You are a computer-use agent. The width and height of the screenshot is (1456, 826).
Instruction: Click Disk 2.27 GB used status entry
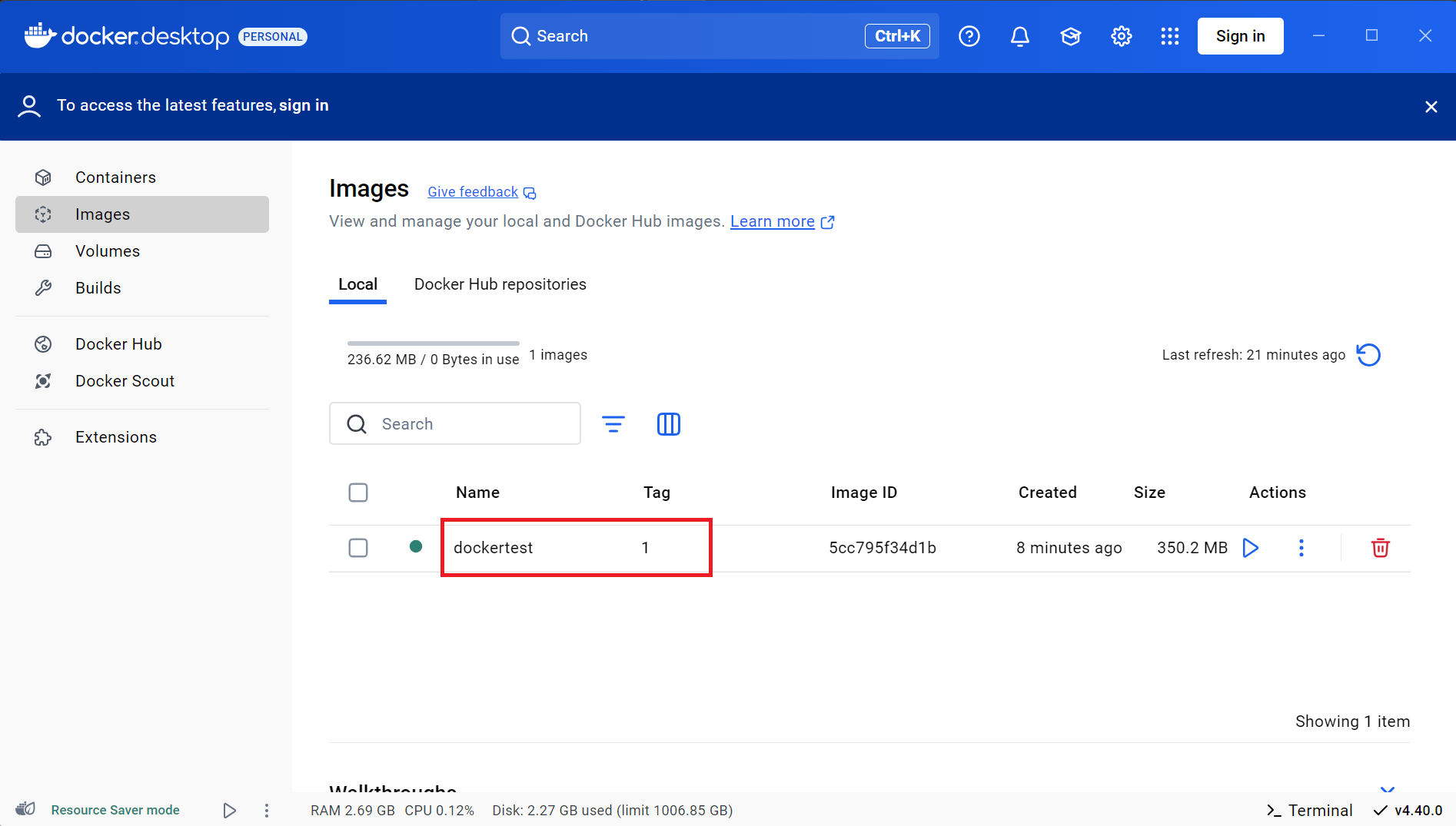click(612, 811)
